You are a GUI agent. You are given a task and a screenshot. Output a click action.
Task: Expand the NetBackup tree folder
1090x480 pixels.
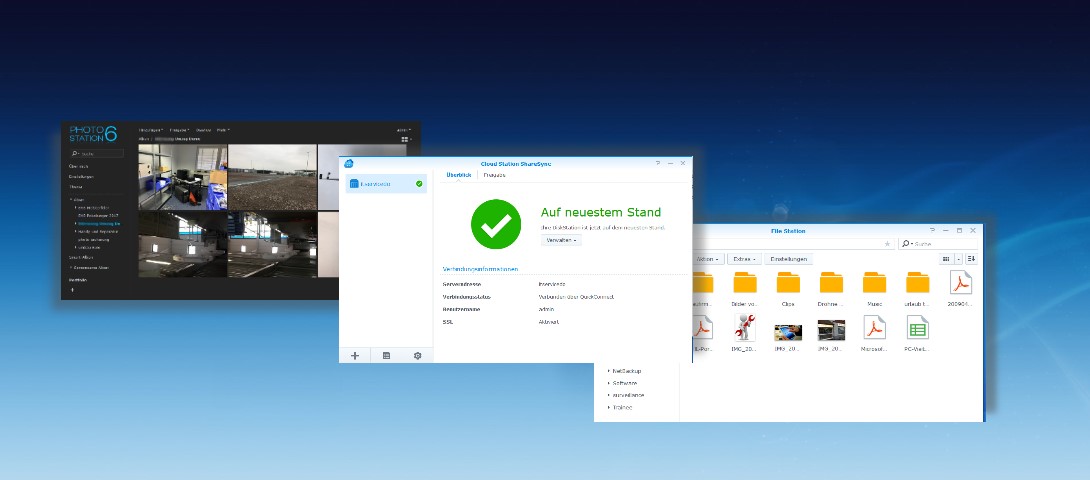(625, 371)
